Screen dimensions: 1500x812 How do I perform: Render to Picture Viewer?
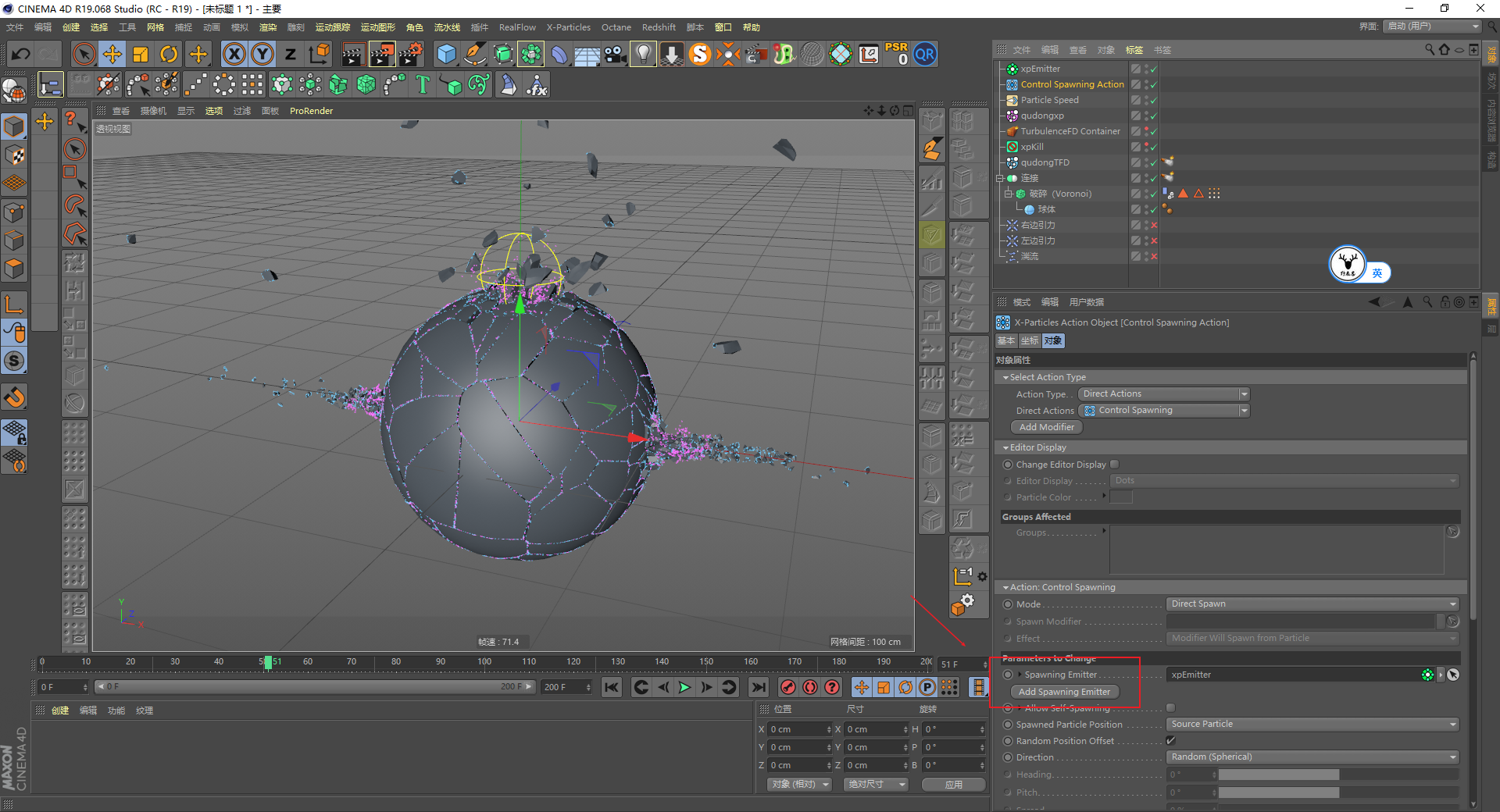point(382,55)
